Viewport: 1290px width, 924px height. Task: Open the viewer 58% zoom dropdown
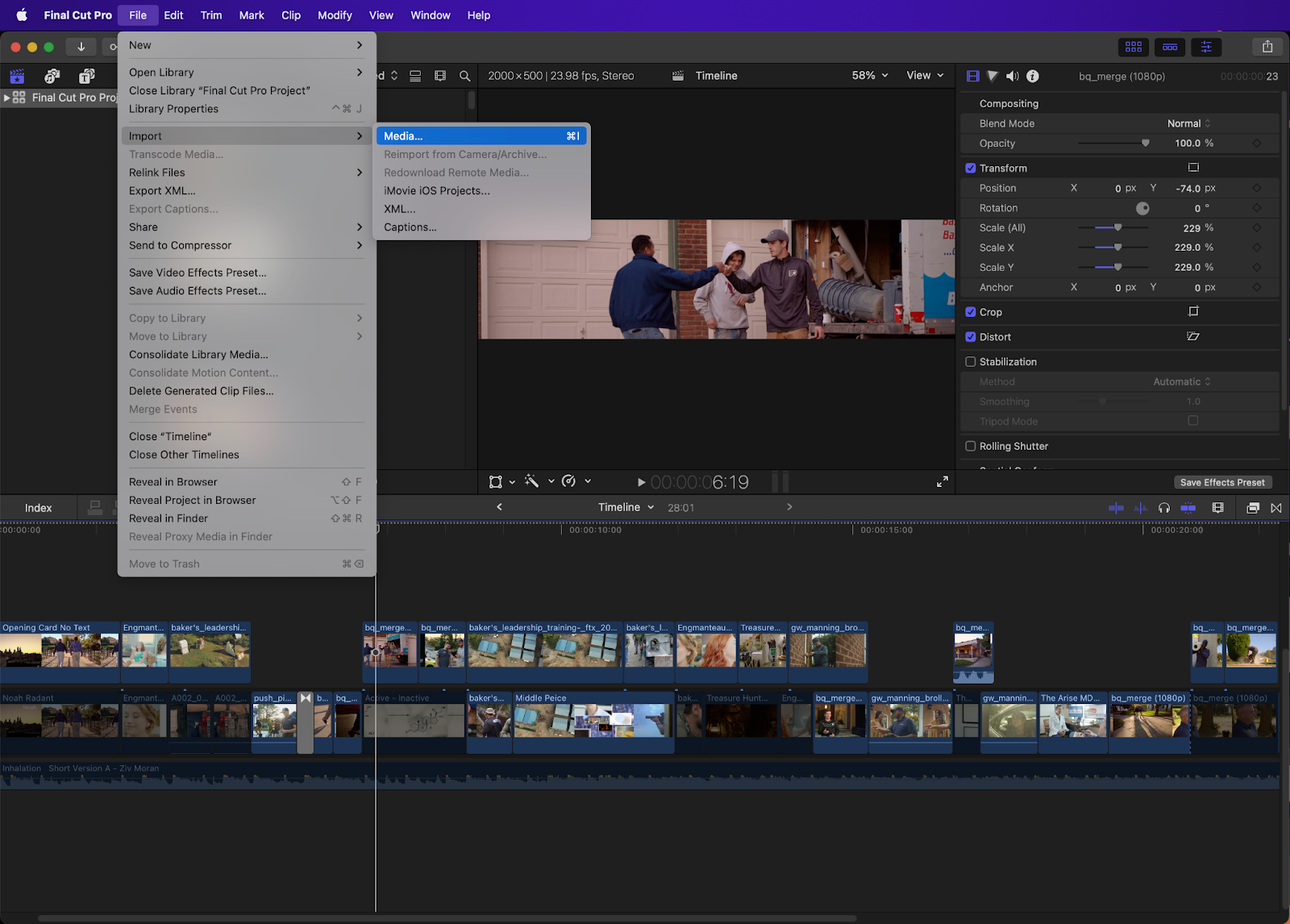point(870,76)
